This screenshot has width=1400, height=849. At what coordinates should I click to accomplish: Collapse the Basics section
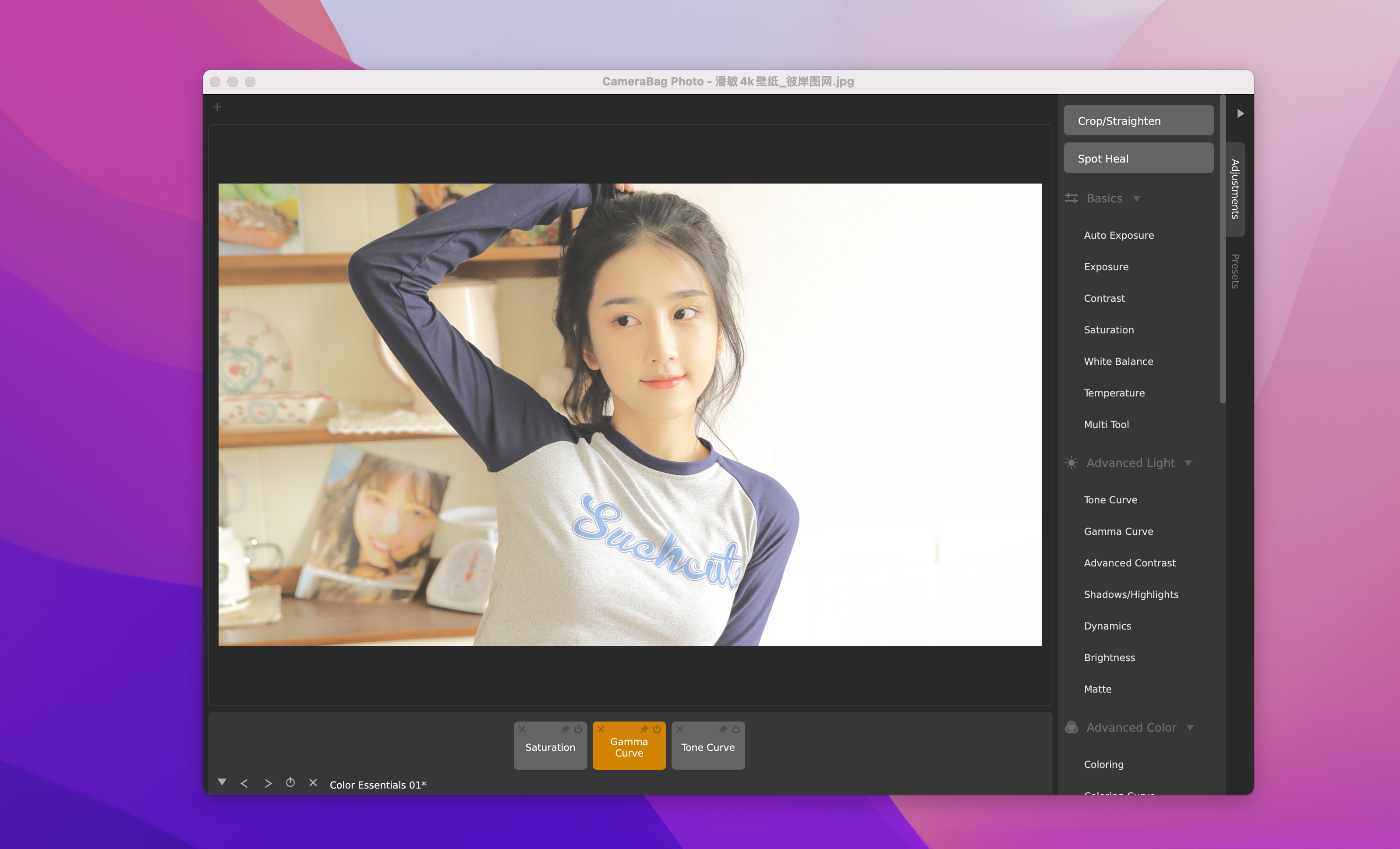(x=1136, y=198)
